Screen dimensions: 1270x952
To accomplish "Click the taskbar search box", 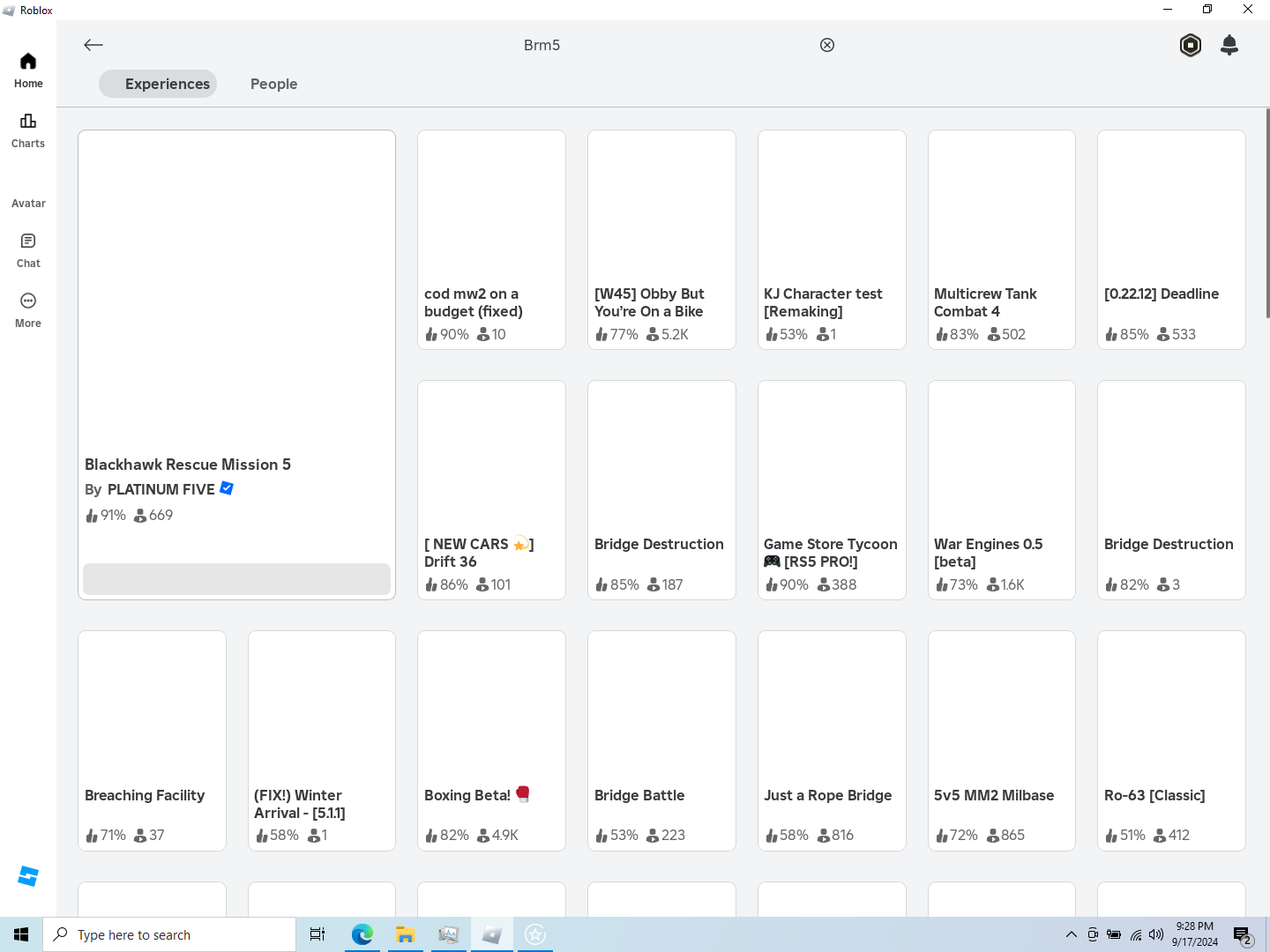I will (x=169, y=934).
